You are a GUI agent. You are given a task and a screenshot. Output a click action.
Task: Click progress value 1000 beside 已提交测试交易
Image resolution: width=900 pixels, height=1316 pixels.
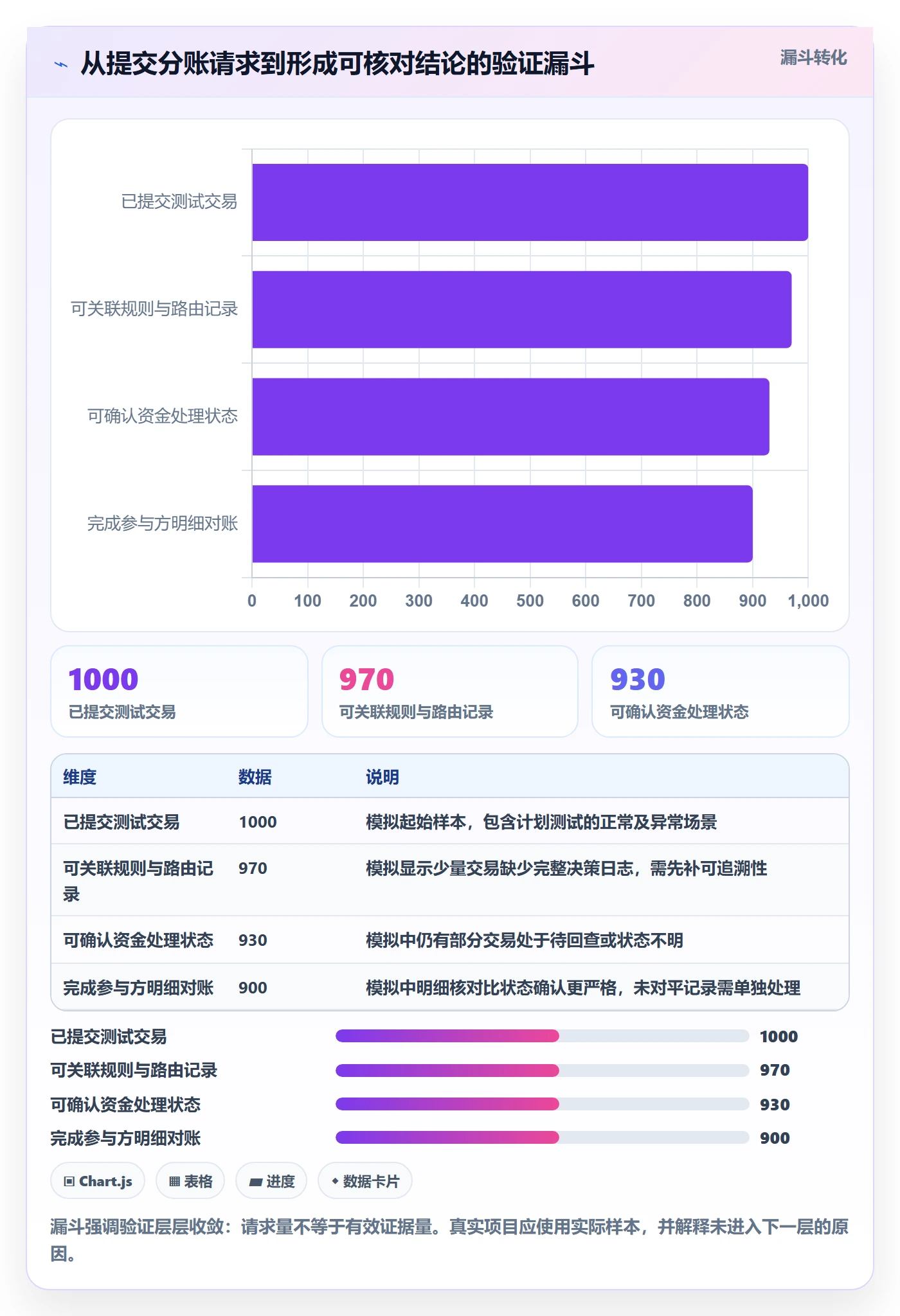click(x=779, y=1036)
